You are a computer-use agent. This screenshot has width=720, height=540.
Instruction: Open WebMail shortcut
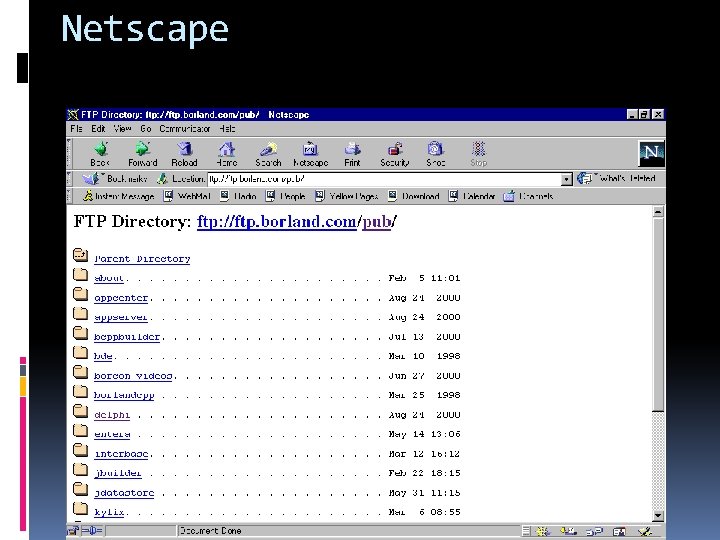click(x=187, y=196)
